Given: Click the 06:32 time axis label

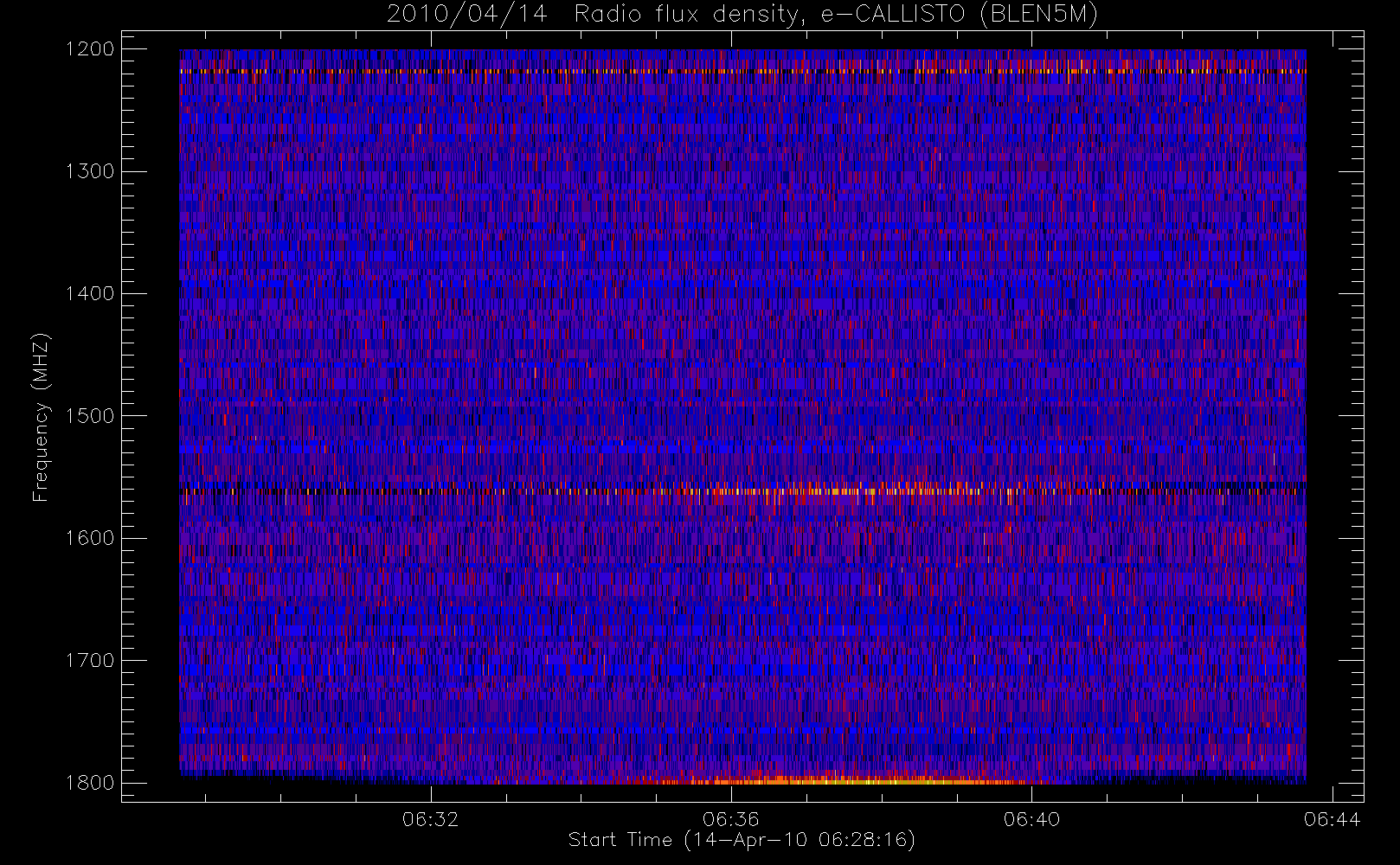Looking at the screenshot, I should pyautogui.click(x=430, y=819).
